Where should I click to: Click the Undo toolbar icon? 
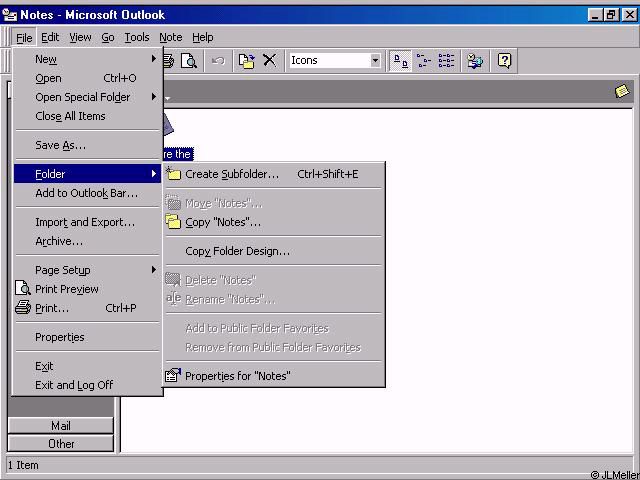coord(218,61)
